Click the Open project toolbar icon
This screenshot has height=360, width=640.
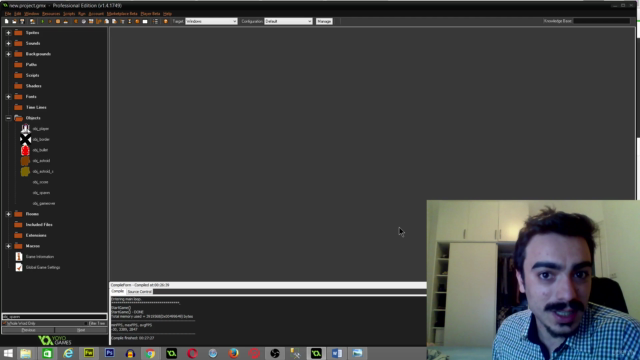click(14, 21)
